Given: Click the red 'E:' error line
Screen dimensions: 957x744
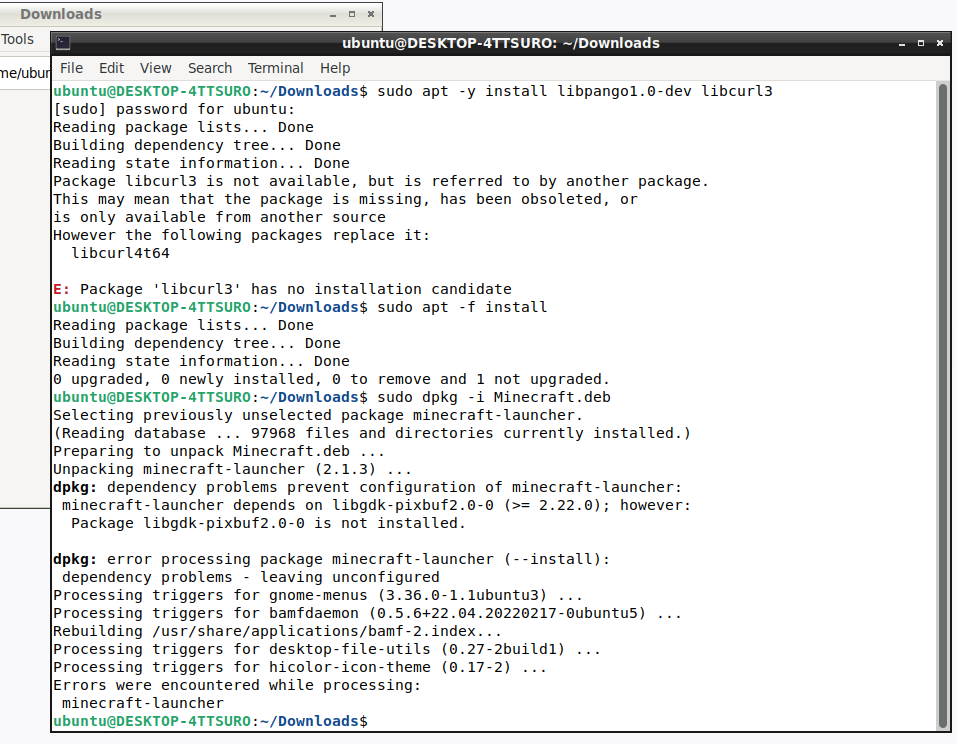Looking at the screenshot, I should [283, 289].
